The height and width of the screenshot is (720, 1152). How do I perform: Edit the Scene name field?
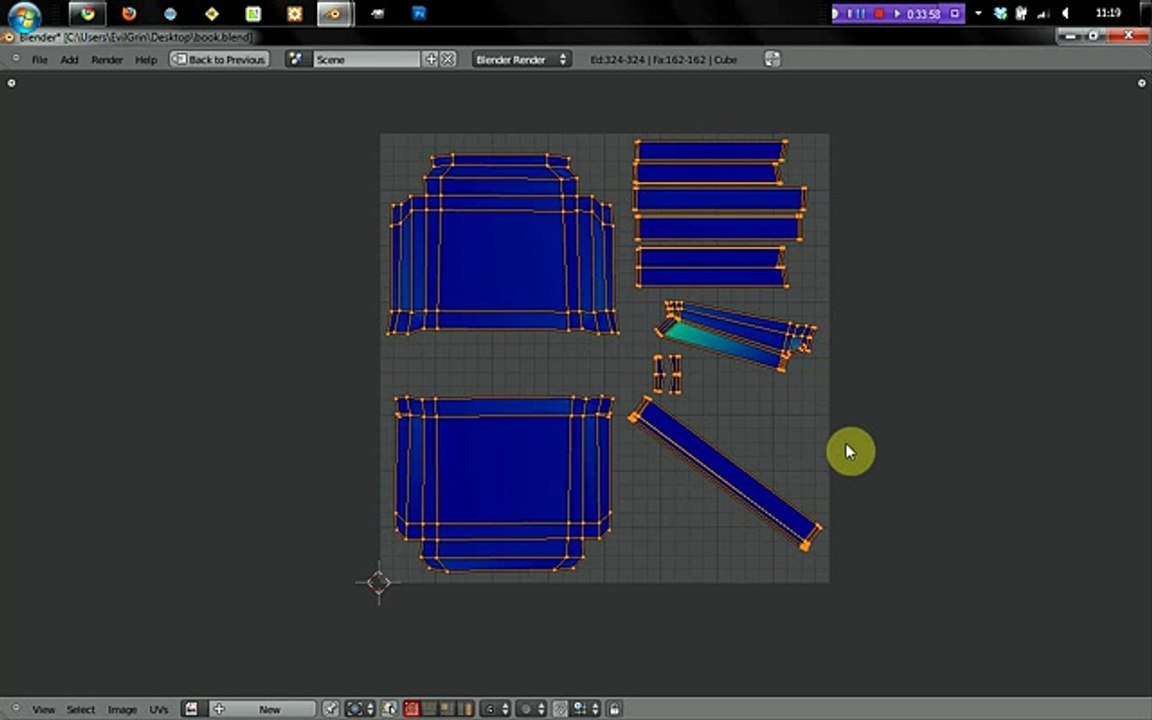click(366, 60)
